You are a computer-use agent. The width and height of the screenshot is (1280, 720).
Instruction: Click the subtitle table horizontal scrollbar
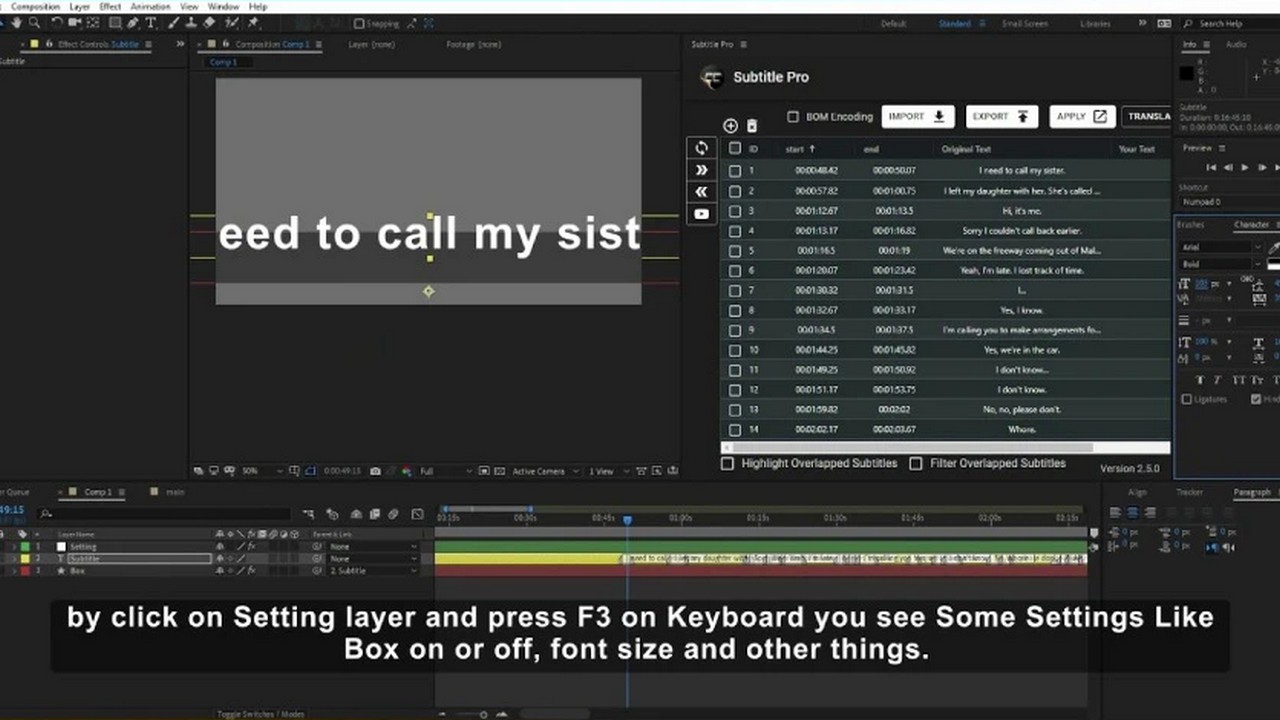click(910, 448)
